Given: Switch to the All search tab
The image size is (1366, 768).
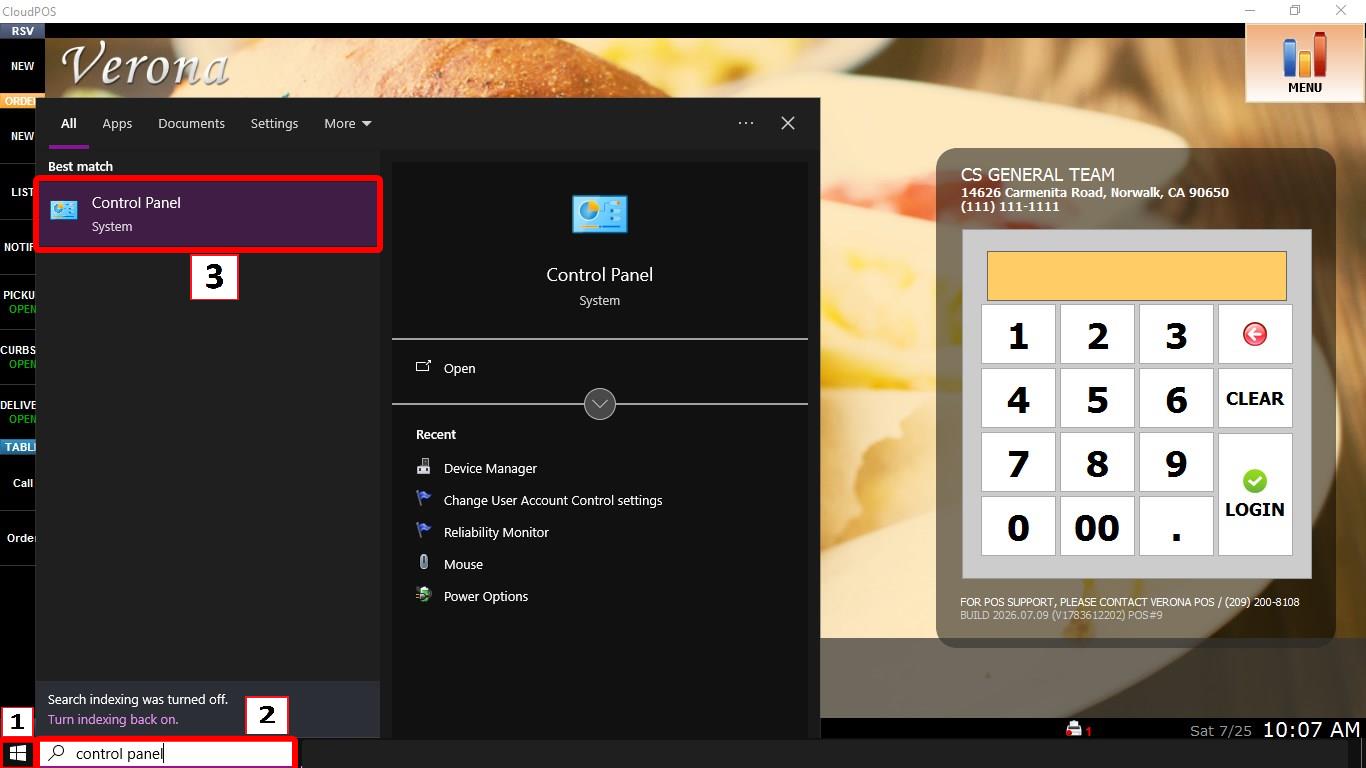Looking at the screenshot, I should (68, 123).
